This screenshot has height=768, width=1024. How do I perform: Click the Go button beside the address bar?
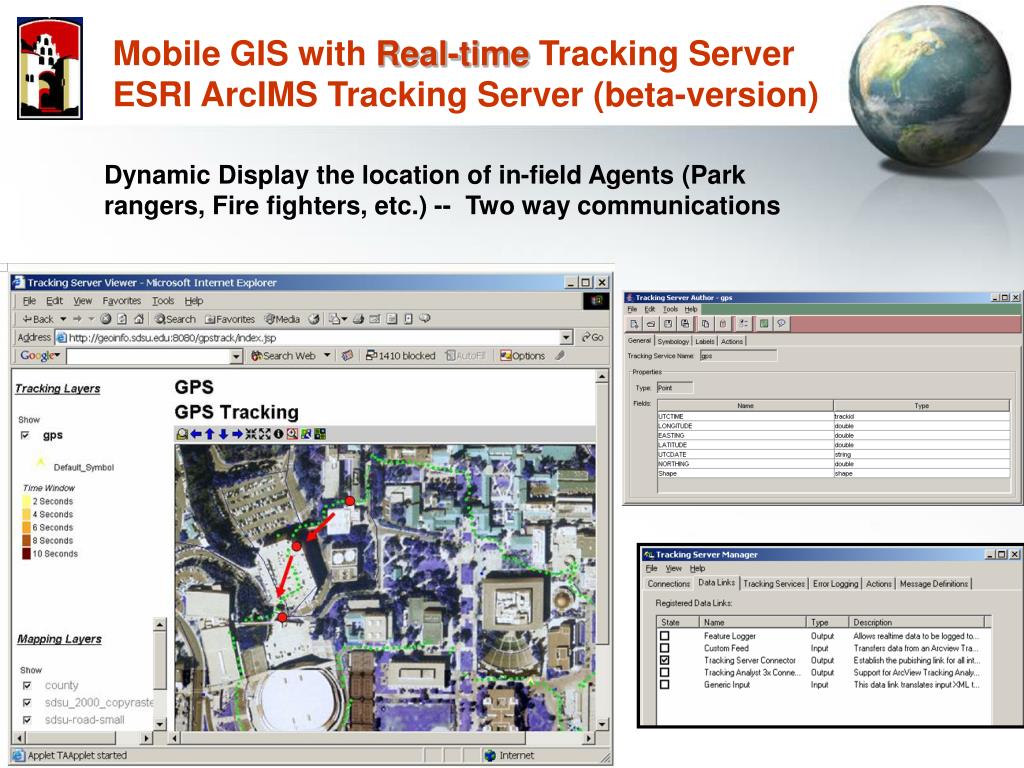tap(592, 338)
